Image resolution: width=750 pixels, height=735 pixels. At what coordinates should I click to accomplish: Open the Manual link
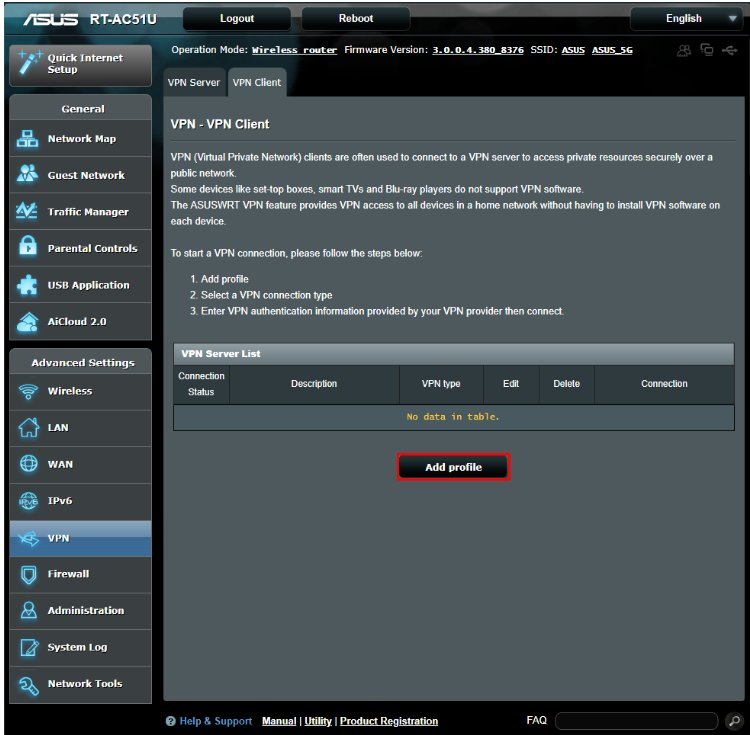click(279, 721)
